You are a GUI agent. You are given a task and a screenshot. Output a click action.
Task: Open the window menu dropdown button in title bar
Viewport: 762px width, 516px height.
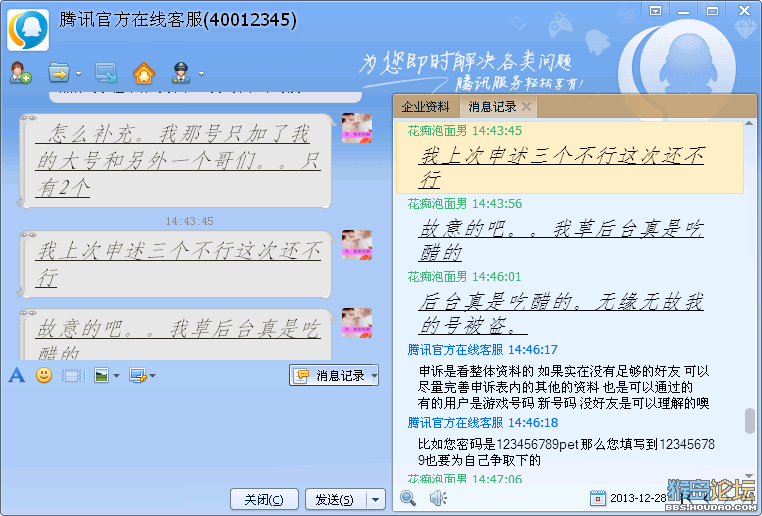pyautogui.click(x=655, y=10)
